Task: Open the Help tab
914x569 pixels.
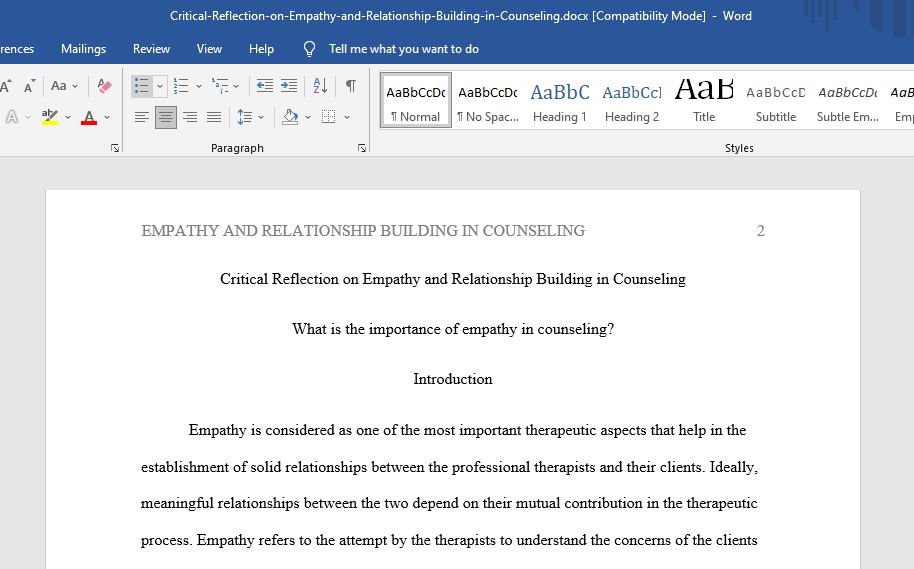Action: (261, 49)
